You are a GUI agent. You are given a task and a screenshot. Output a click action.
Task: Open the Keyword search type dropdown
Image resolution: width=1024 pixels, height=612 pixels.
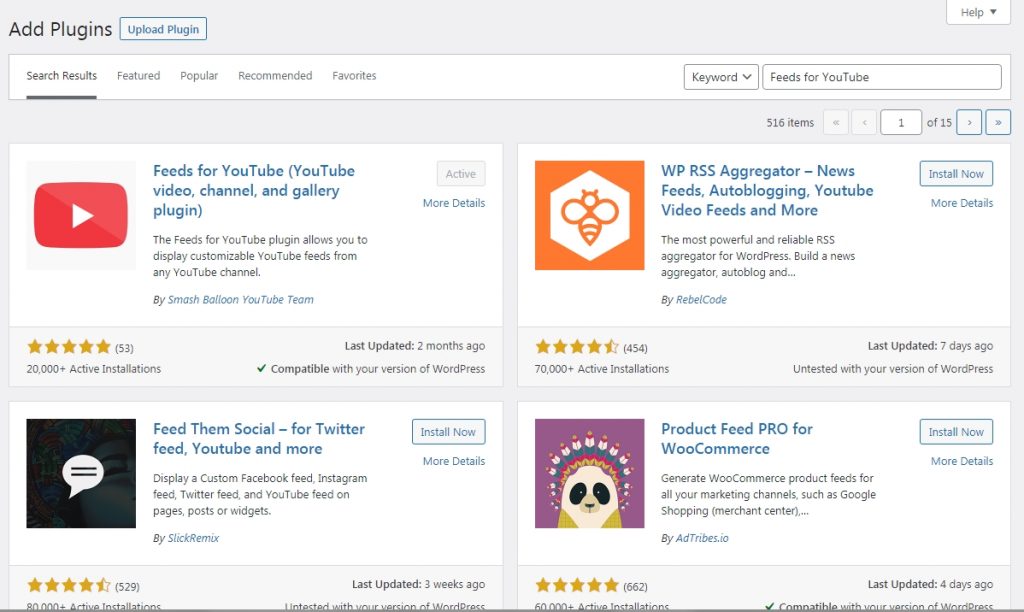[720, 77]
